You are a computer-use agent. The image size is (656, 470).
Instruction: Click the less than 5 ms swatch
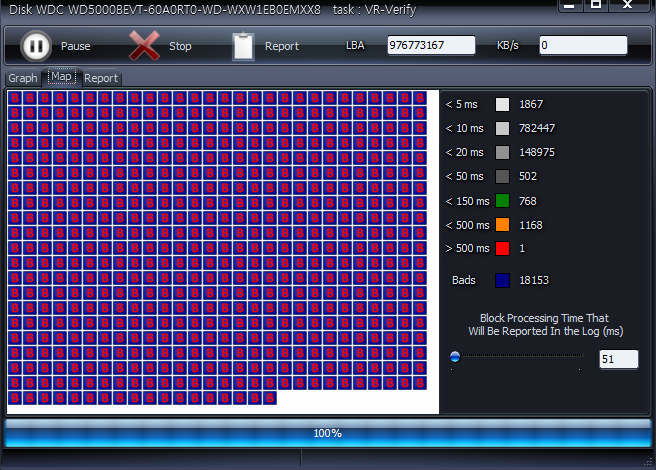502,104
